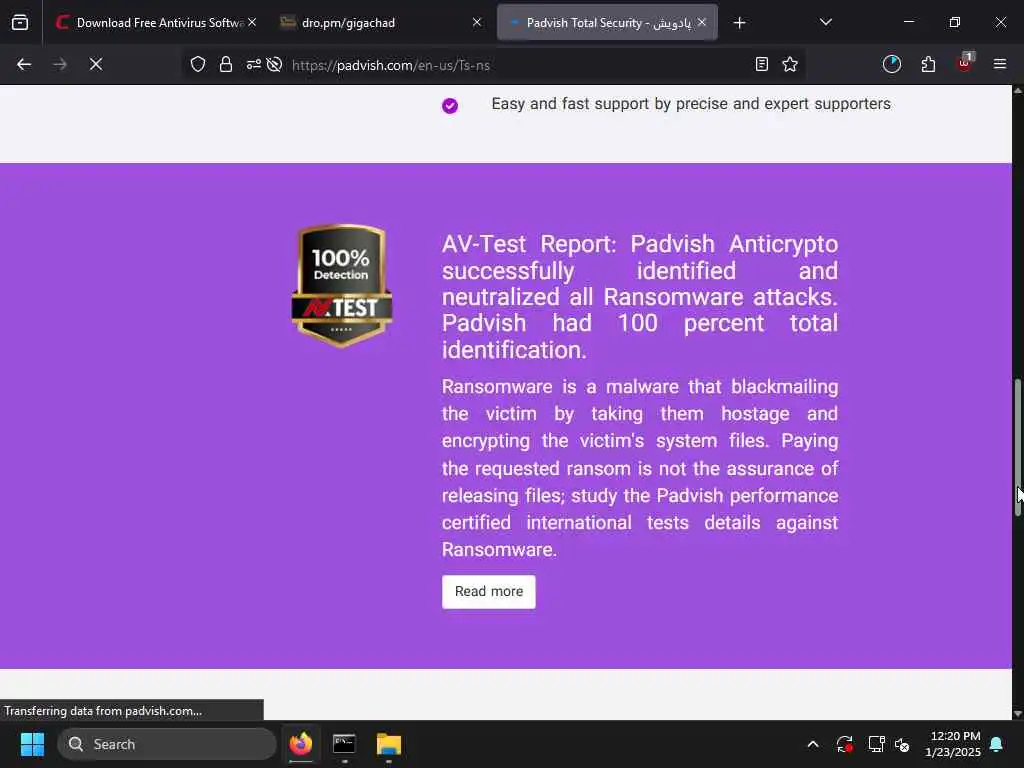
Task: Click the Easy and fast support text line
Action: coord(691,104)
